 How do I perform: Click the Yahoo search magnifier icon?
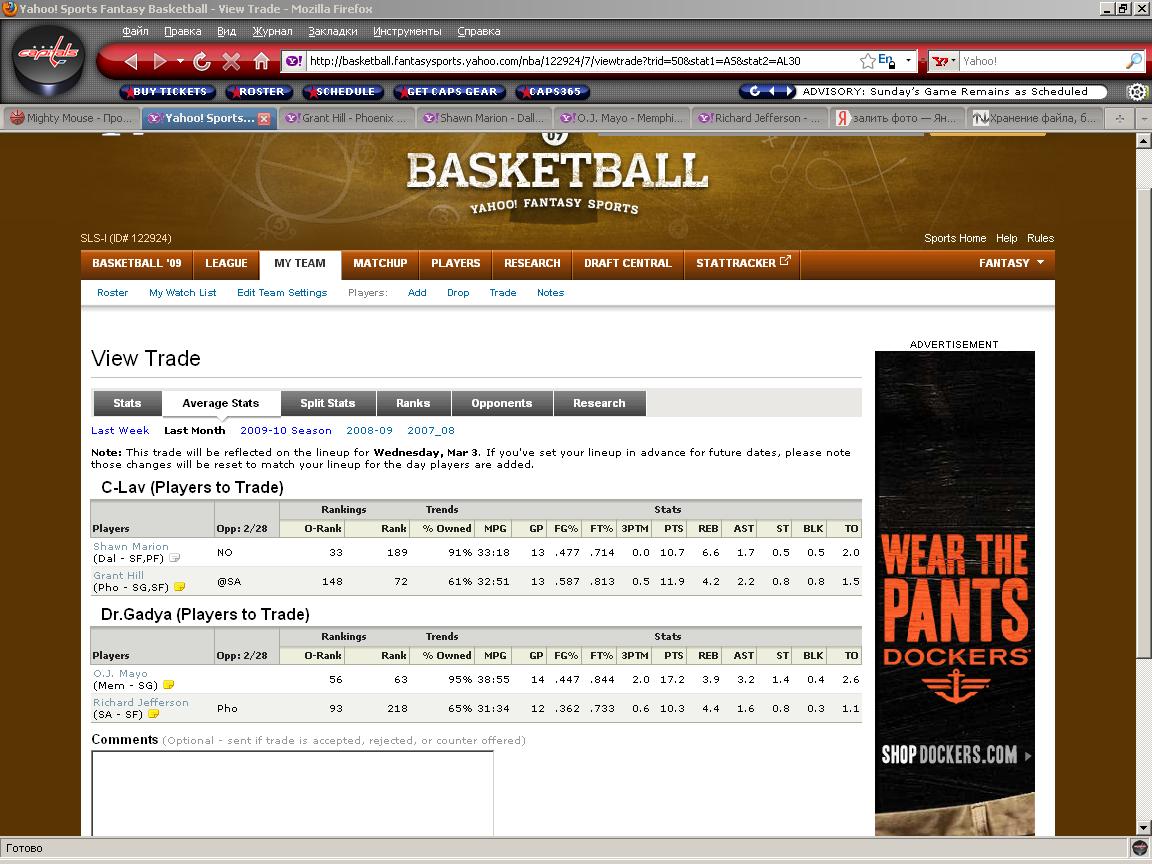pos(1134,61)
